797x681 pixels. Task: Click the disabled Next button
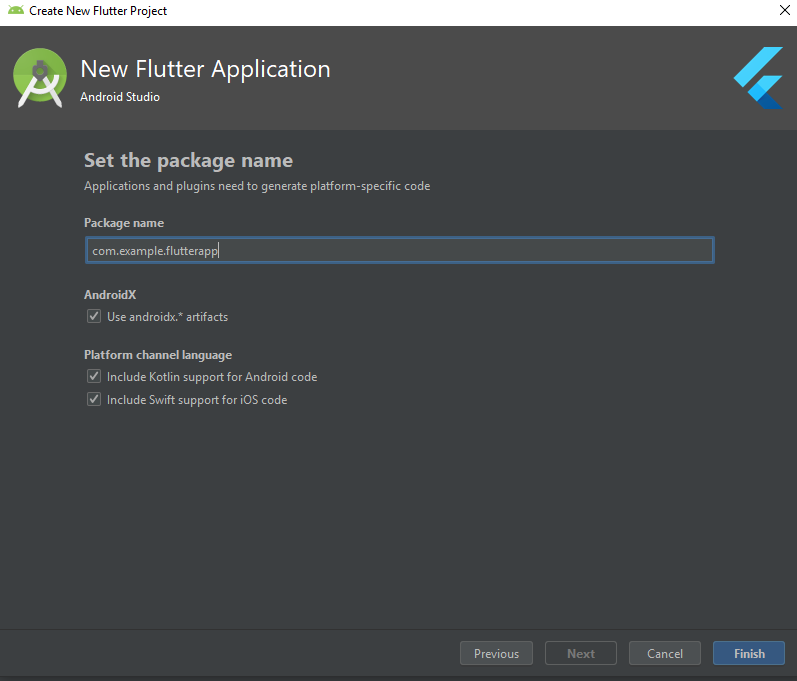(580, 653)
